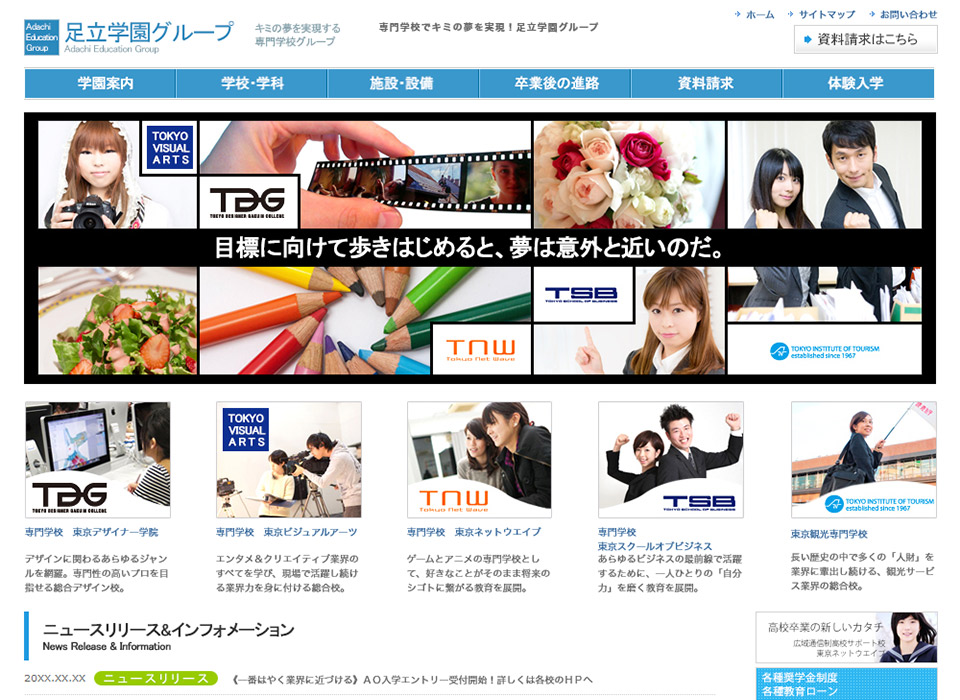Click the rose bouquet image in banner

629,175
